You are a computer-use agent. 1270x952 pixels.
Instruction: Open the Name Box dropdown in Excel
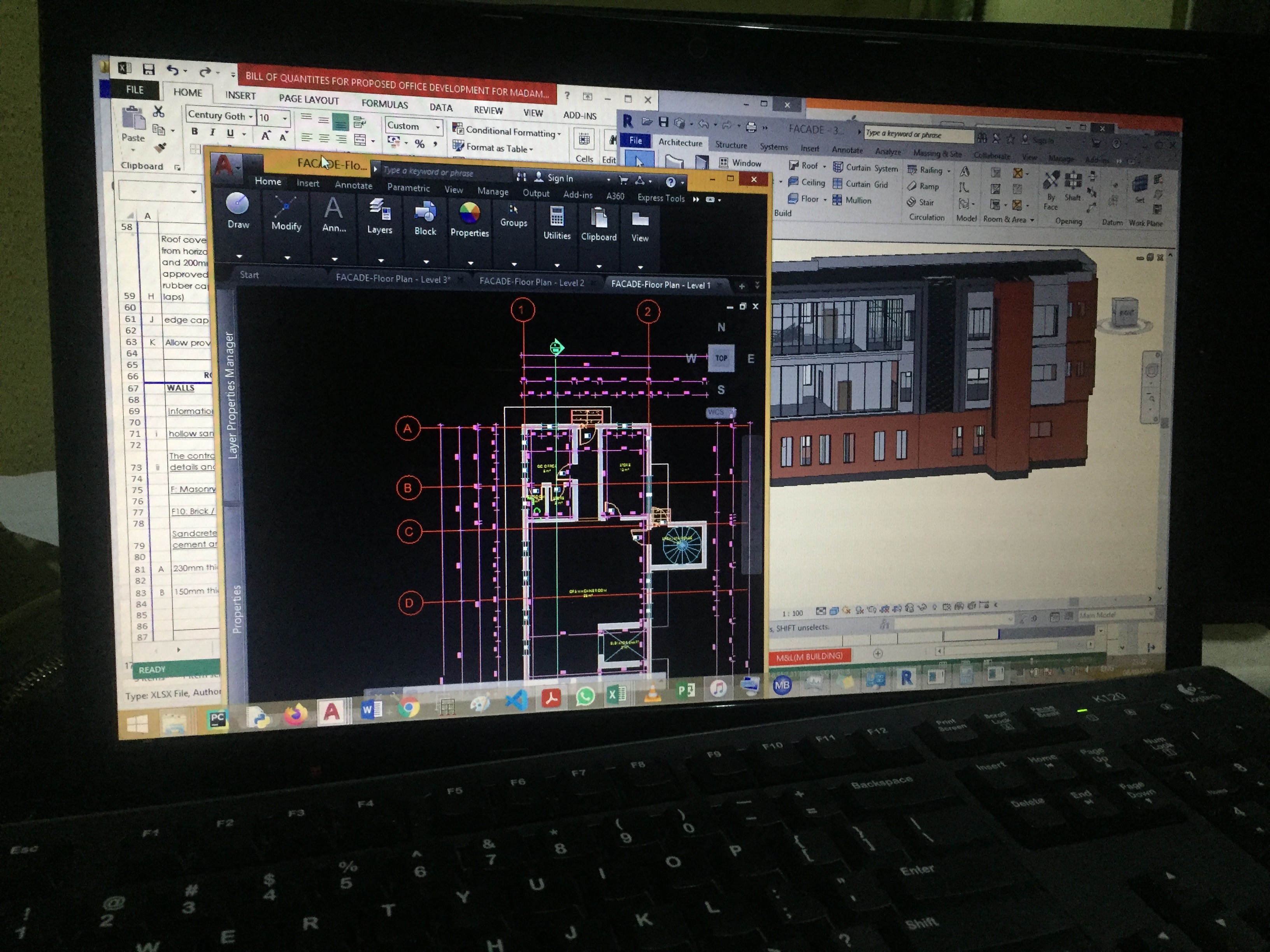click(x=193, y=192)
